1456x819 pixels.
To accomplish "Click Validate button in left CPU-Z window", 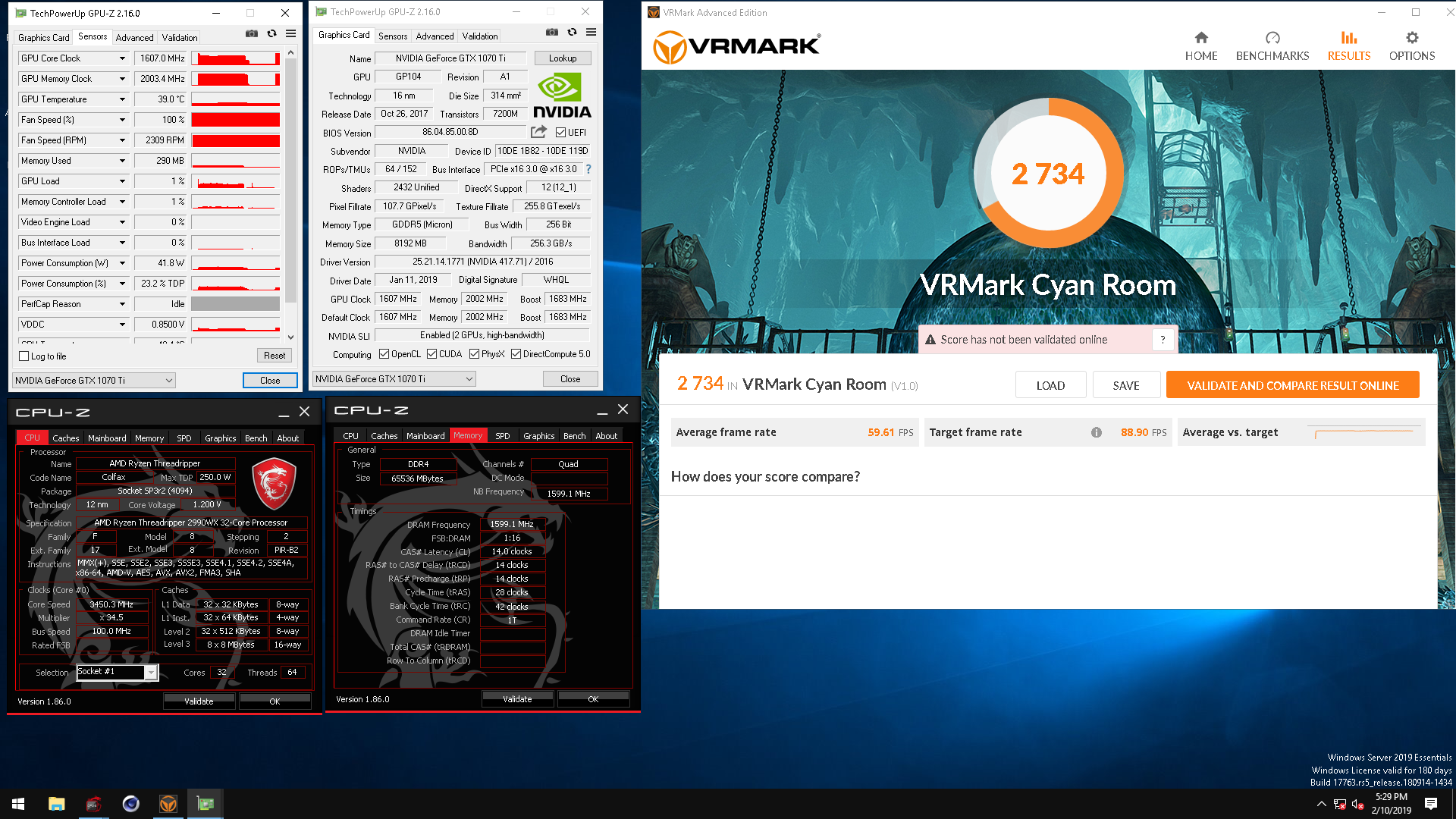I will point(199,701).
